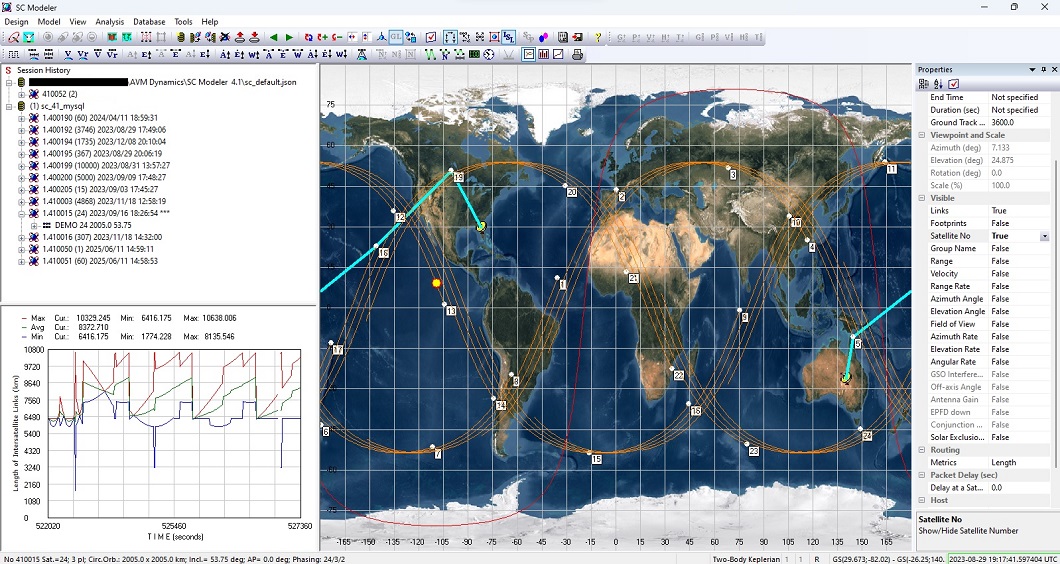The height and width of the screenshot is (564, 1060).
Task: Click the printer icon in second toolbar
Action: pyautogui.click(x=577, y=54)
